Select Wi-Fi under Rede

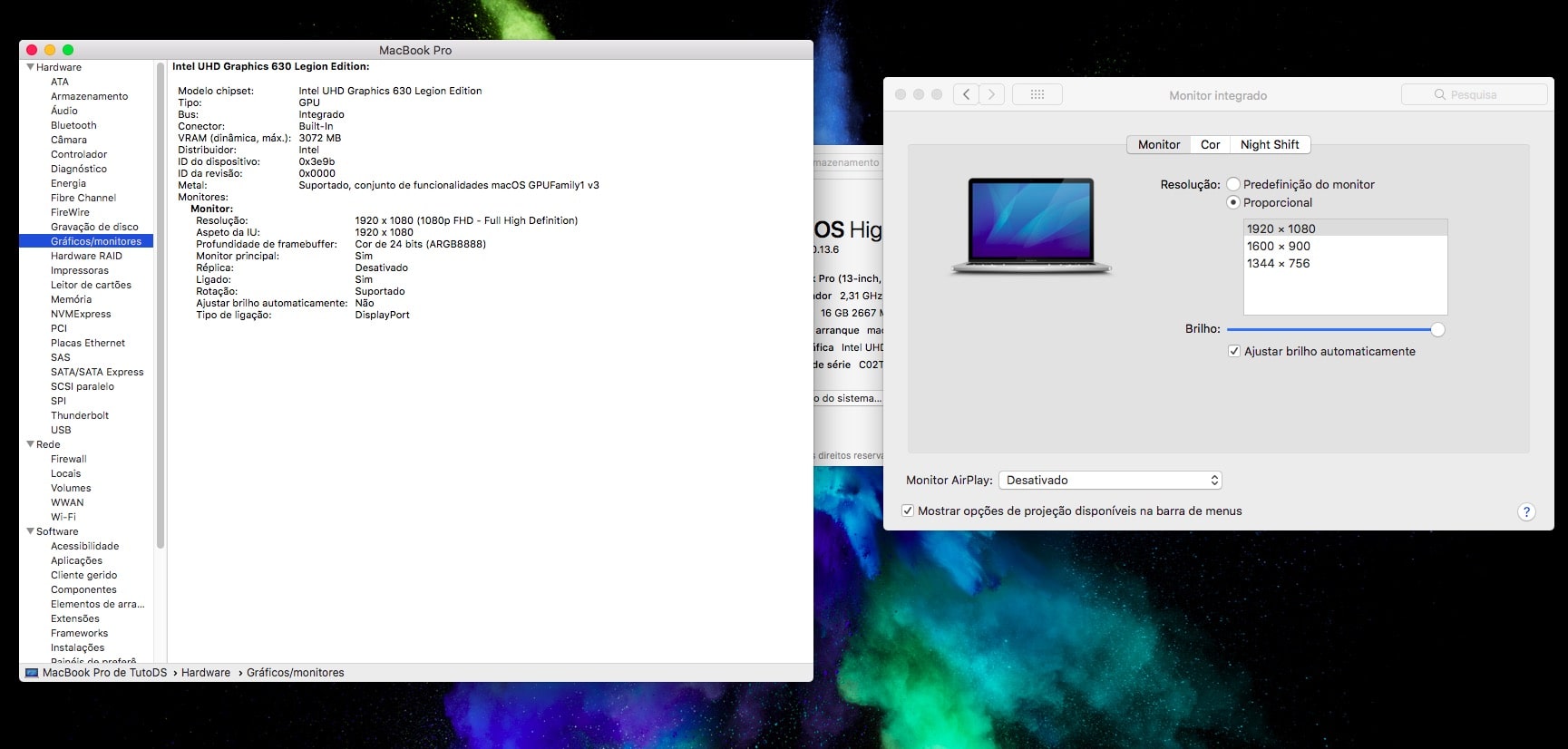[x=63, y=517]
